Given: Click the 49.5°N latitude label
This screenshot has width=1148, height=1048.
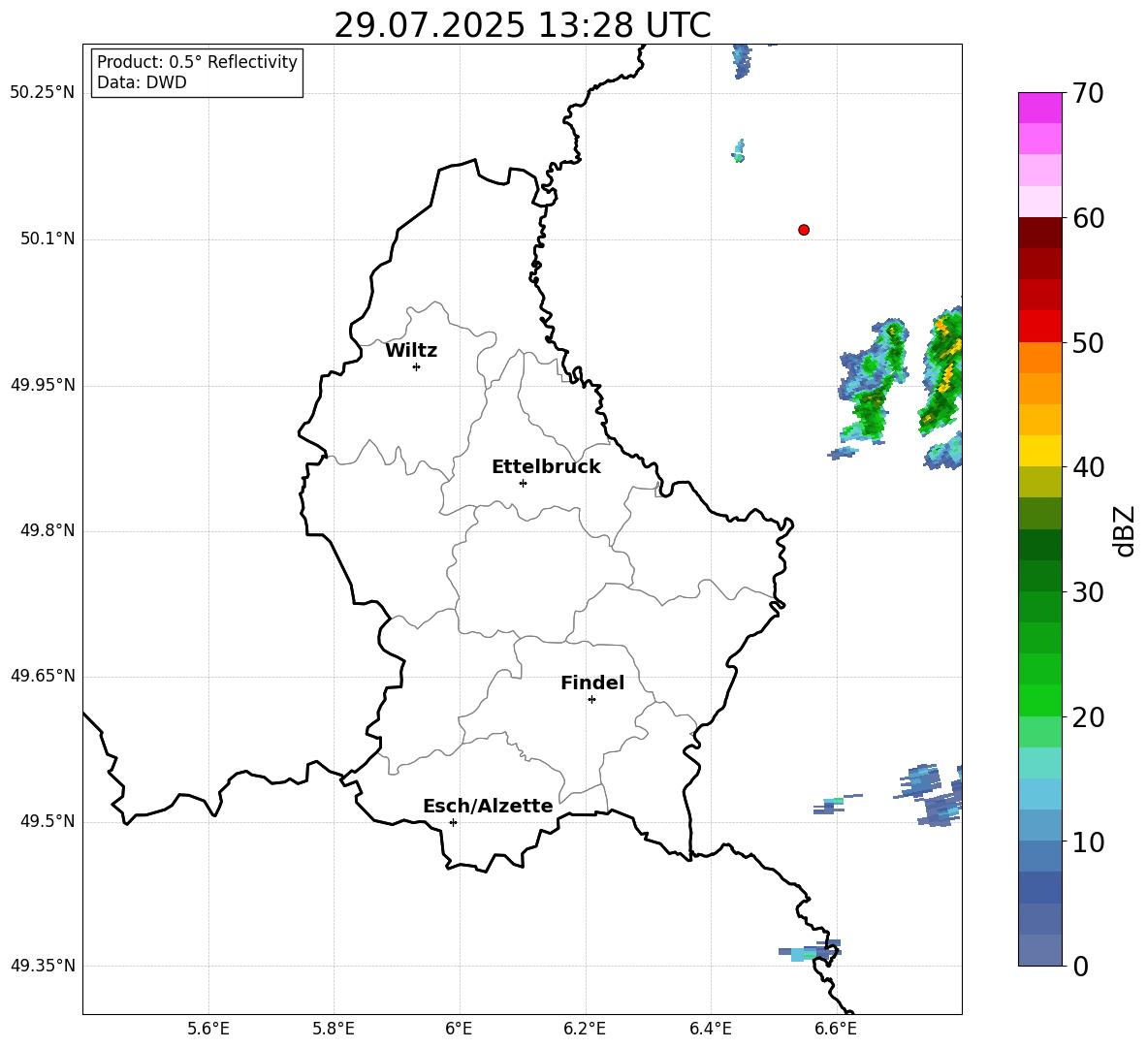Looking at the screenshot, I should [x=48, y=821].
